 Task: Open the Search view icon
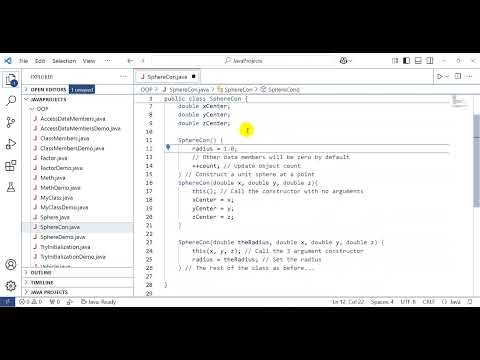pyautogui.click(x=11, y=101)
